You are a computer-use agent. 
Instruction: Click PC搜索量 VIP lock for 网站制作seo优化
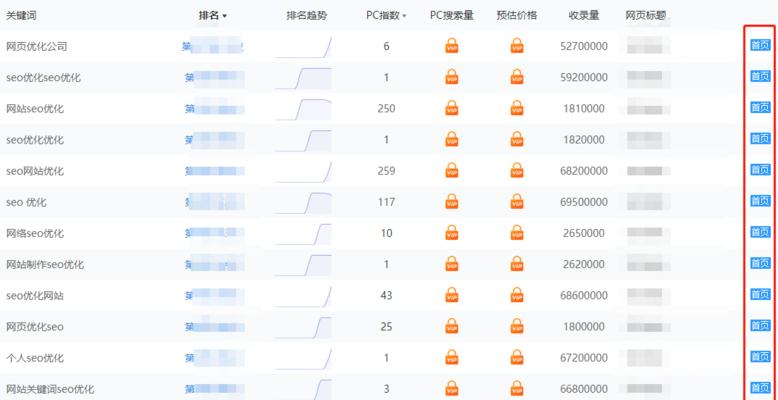tap(452, 264)
